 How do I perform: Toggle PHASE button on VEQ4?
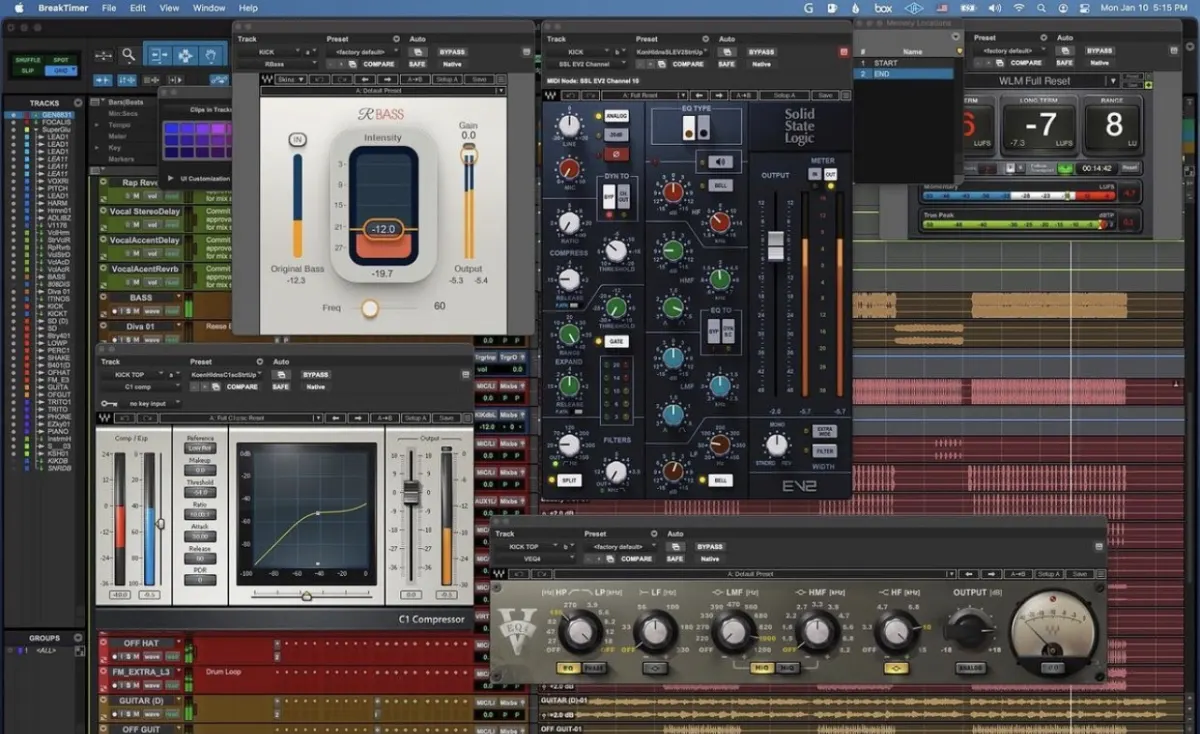[x=594, y=668]
